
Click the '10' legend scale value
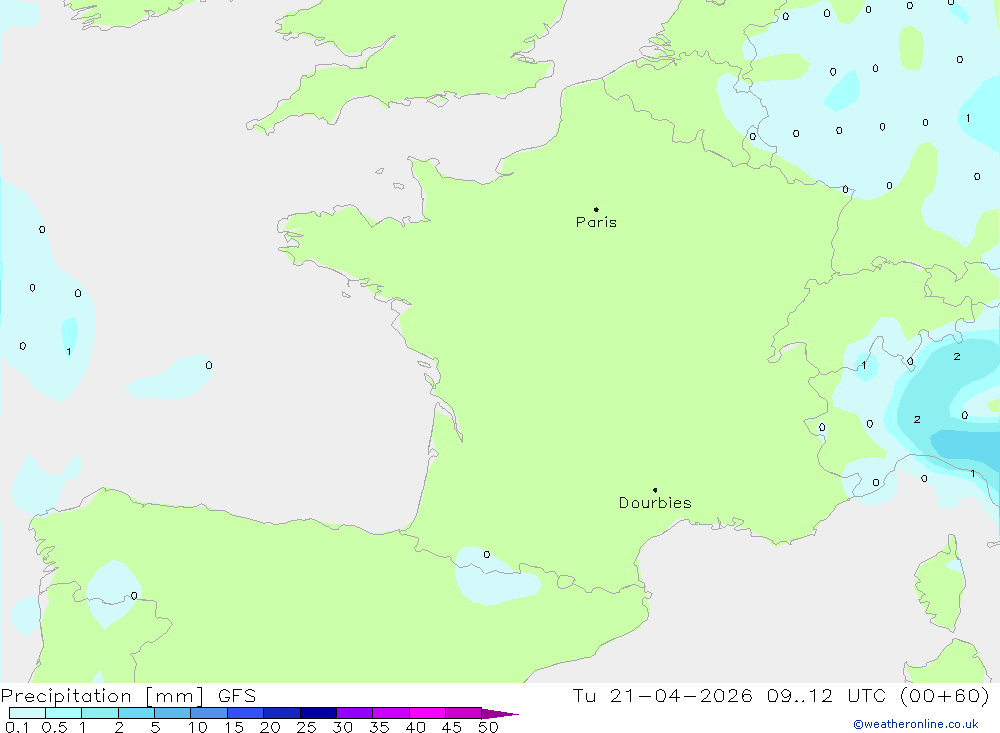[x=198, y=727]
